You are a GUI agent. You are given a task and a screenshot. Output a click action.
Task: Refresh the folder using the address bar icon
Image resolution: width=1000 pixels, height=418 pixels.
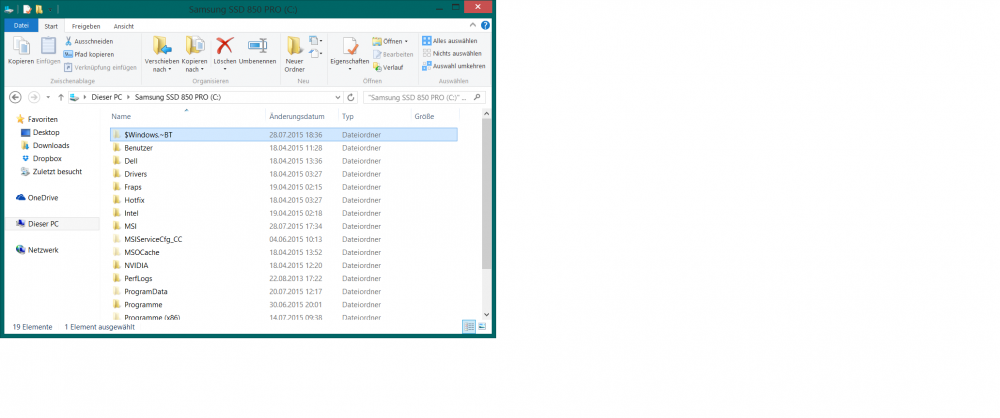[x=351, y=98]
